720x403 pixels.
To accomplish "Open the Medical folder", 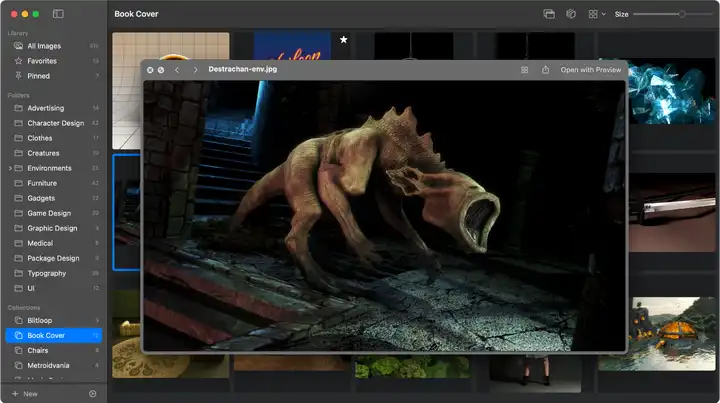I will [54, 243].
